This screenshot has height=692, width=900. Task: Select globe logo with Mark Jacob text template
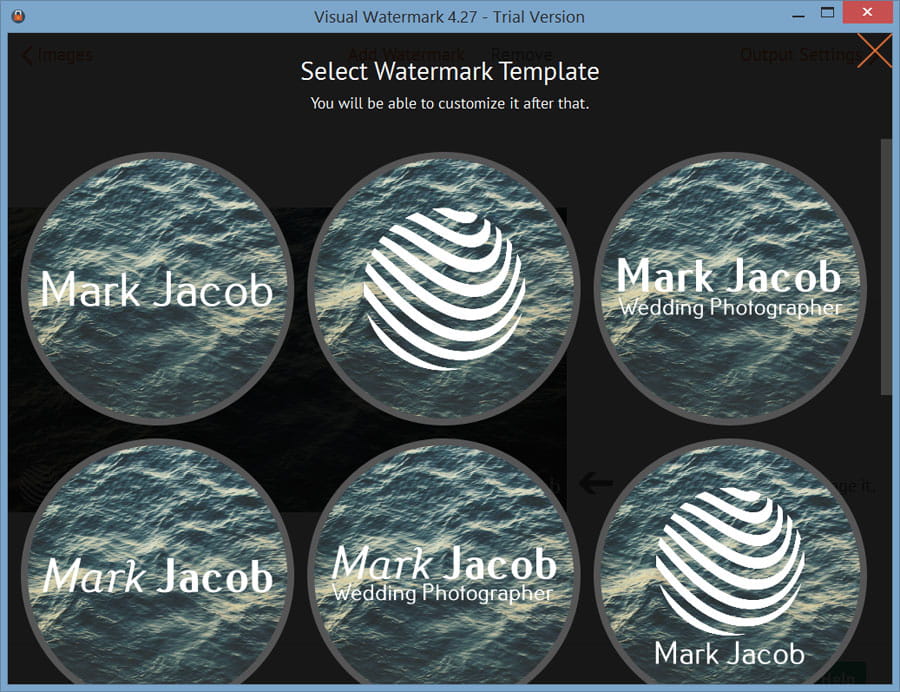tap(730, 561)
